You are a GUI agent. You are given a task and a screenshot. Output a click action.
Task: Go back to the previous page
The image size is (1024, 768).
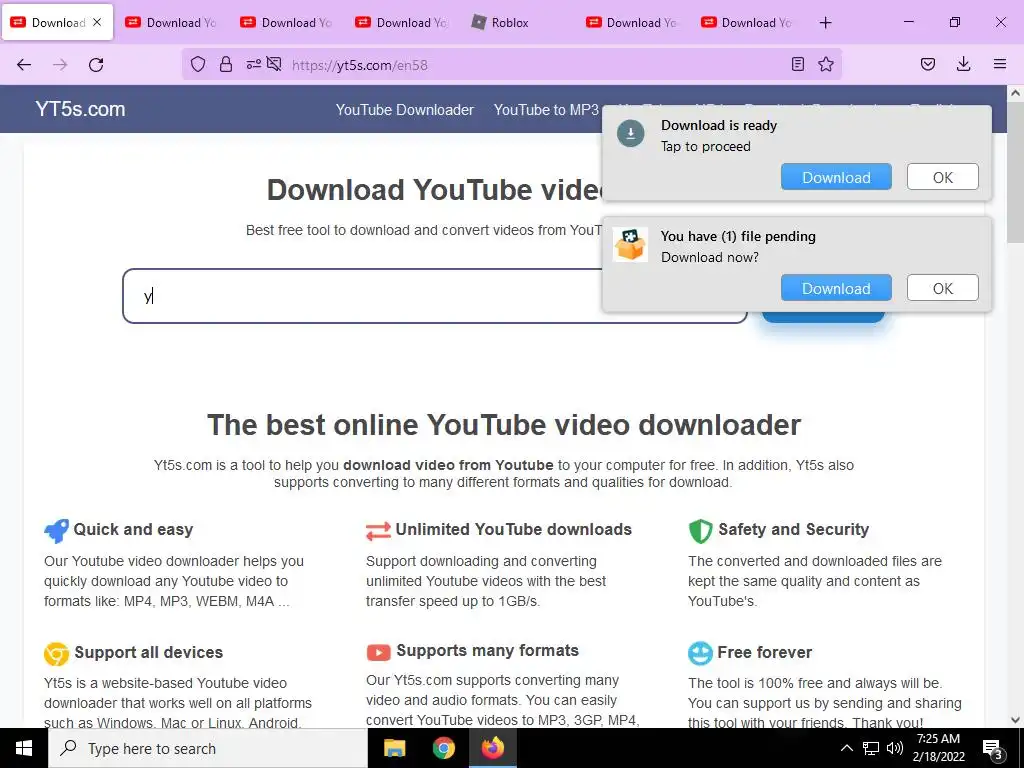pyautogui.click(x=24, y=65)
